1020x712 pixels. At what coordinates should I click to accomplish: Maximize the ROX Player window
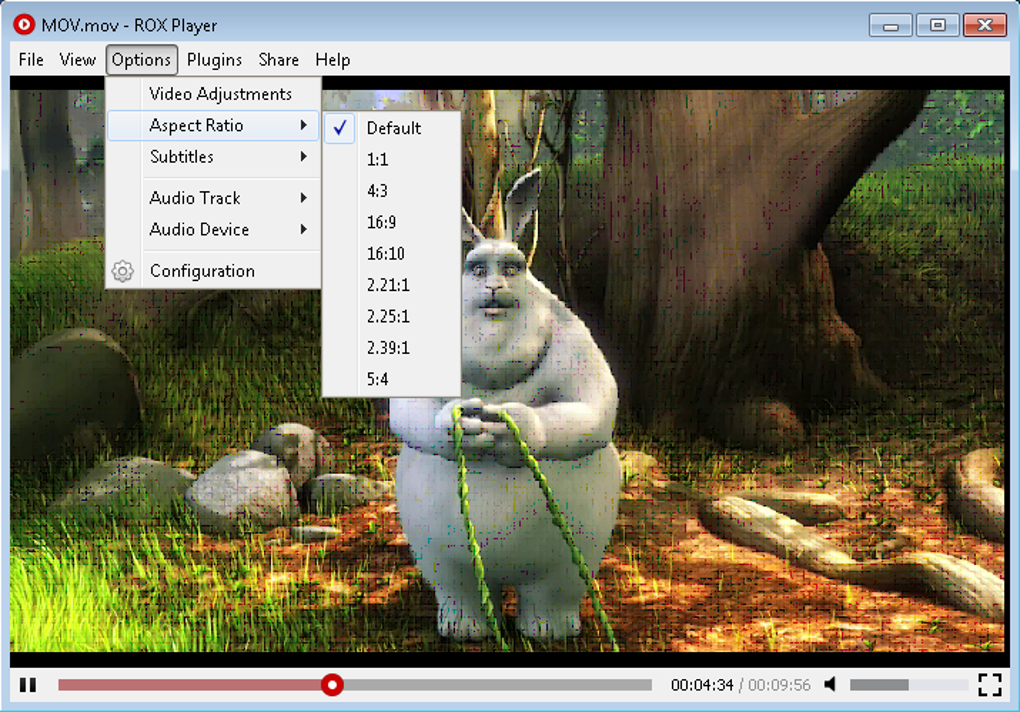937,26
